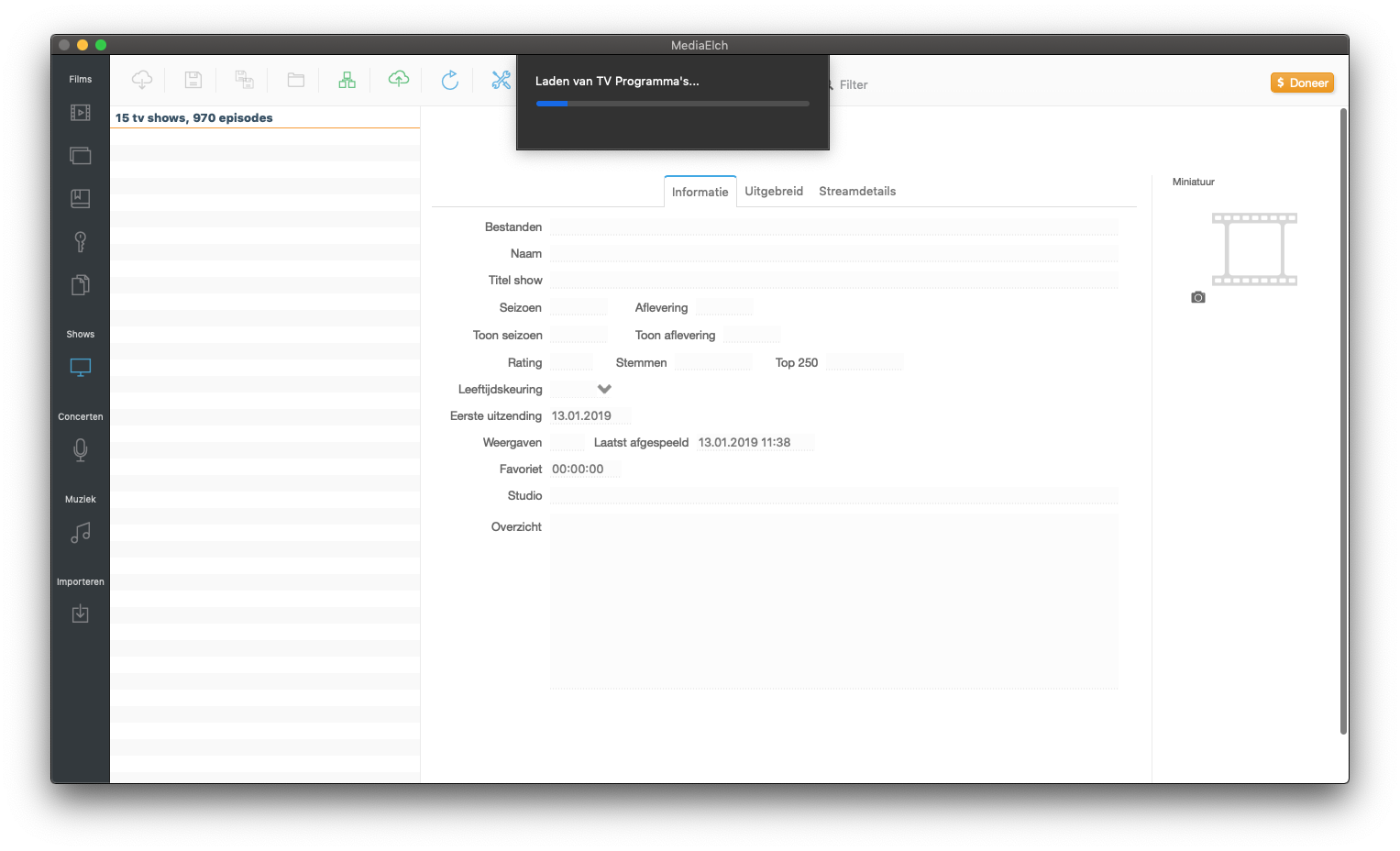
Task: Click the green cloud upload sync icon
Action: [x=398, y=80]
